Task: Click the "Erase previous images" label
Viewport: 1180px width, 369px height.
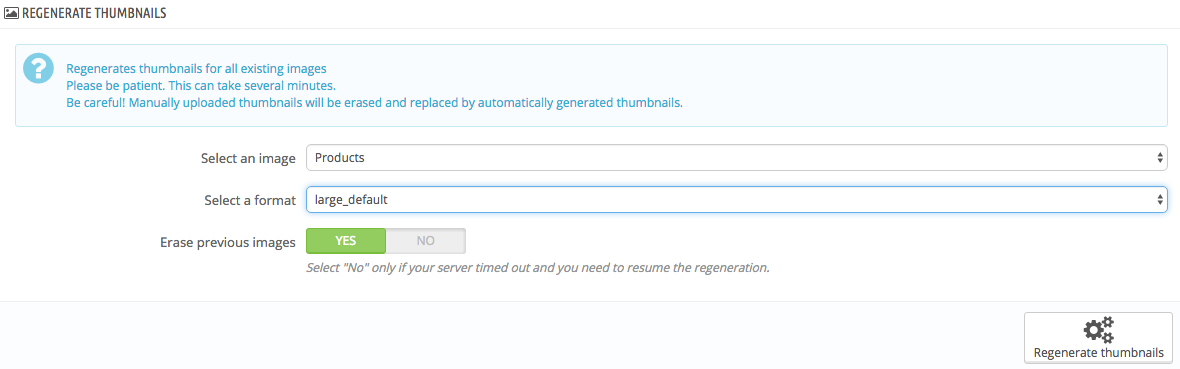Action: pyautogui.click(x=228, y=242)
